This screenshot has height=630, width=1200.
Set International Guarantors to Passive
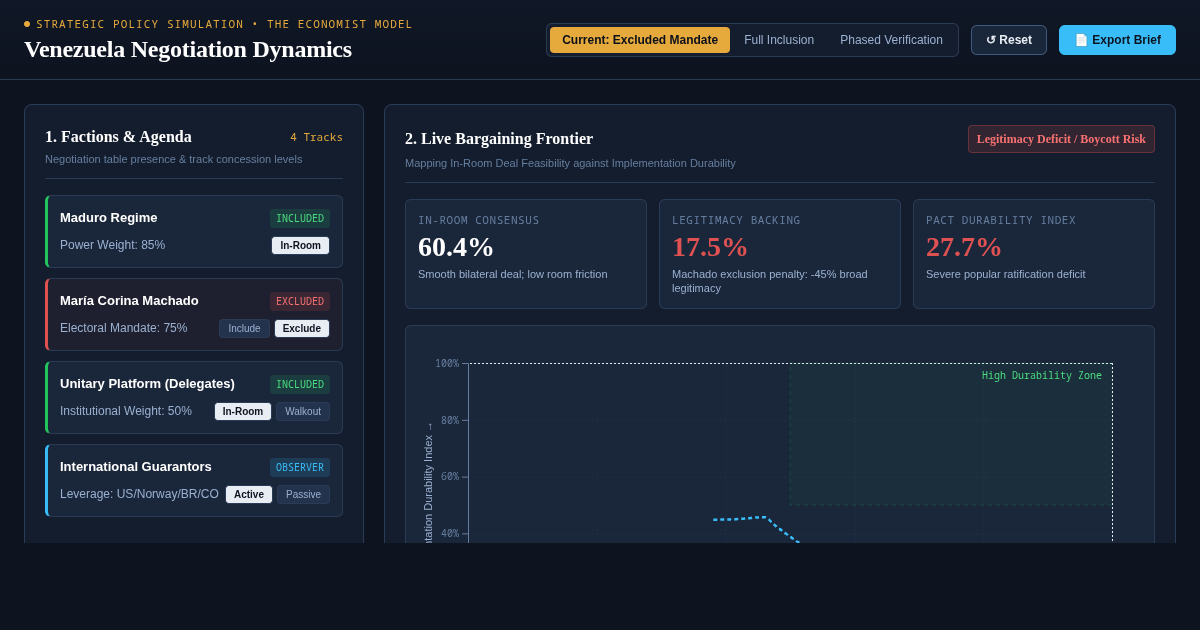coord(303,494)
